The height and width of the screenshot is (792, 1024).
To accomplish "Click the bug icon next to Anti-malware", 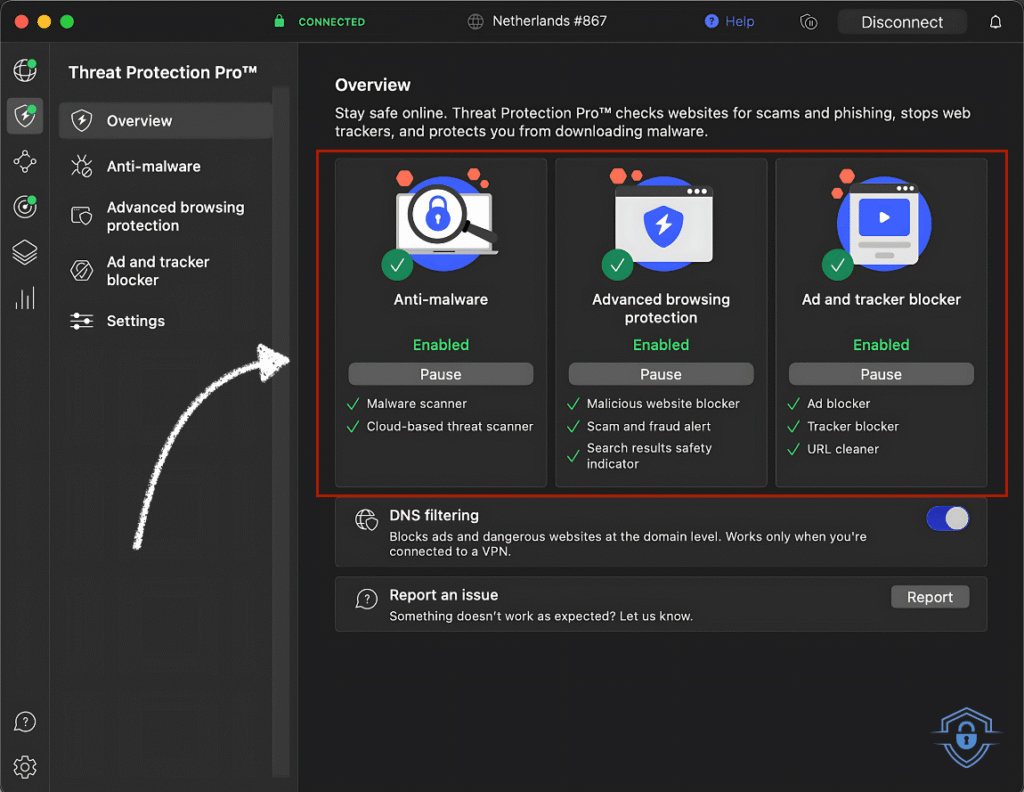I will (x=82, y=166).
